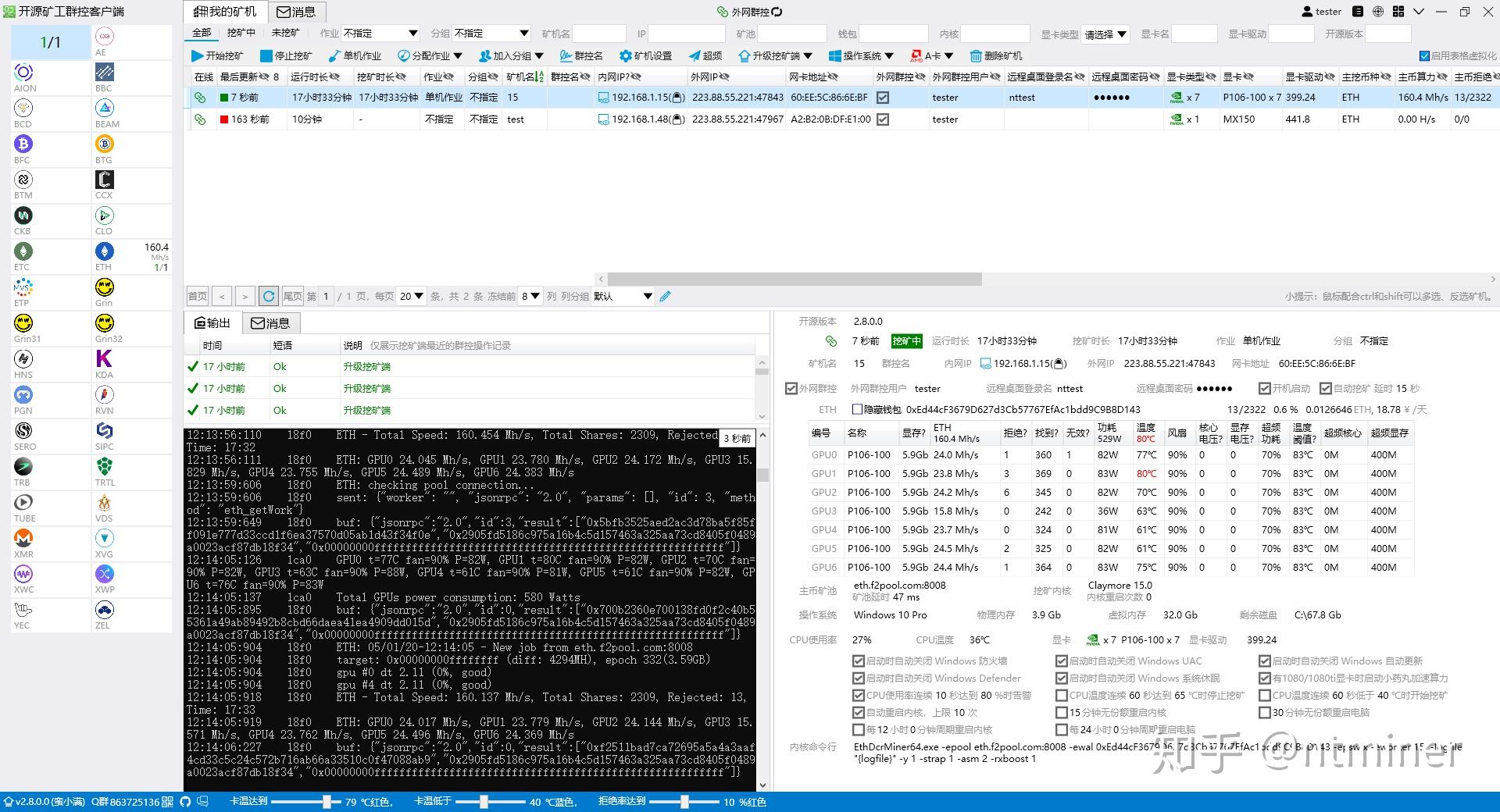Click the horizontal scrollbar of miner table
Image resolution: width=1500 pixels, height=812 pixels.
(x=795, y=279)
